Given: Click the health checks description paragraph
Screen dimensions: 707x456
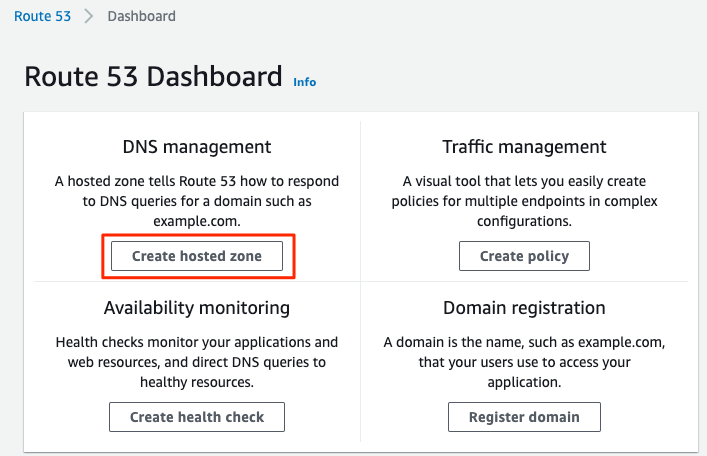Looking at the screenshot, I should pyautogui.click(x=197, y=362).
